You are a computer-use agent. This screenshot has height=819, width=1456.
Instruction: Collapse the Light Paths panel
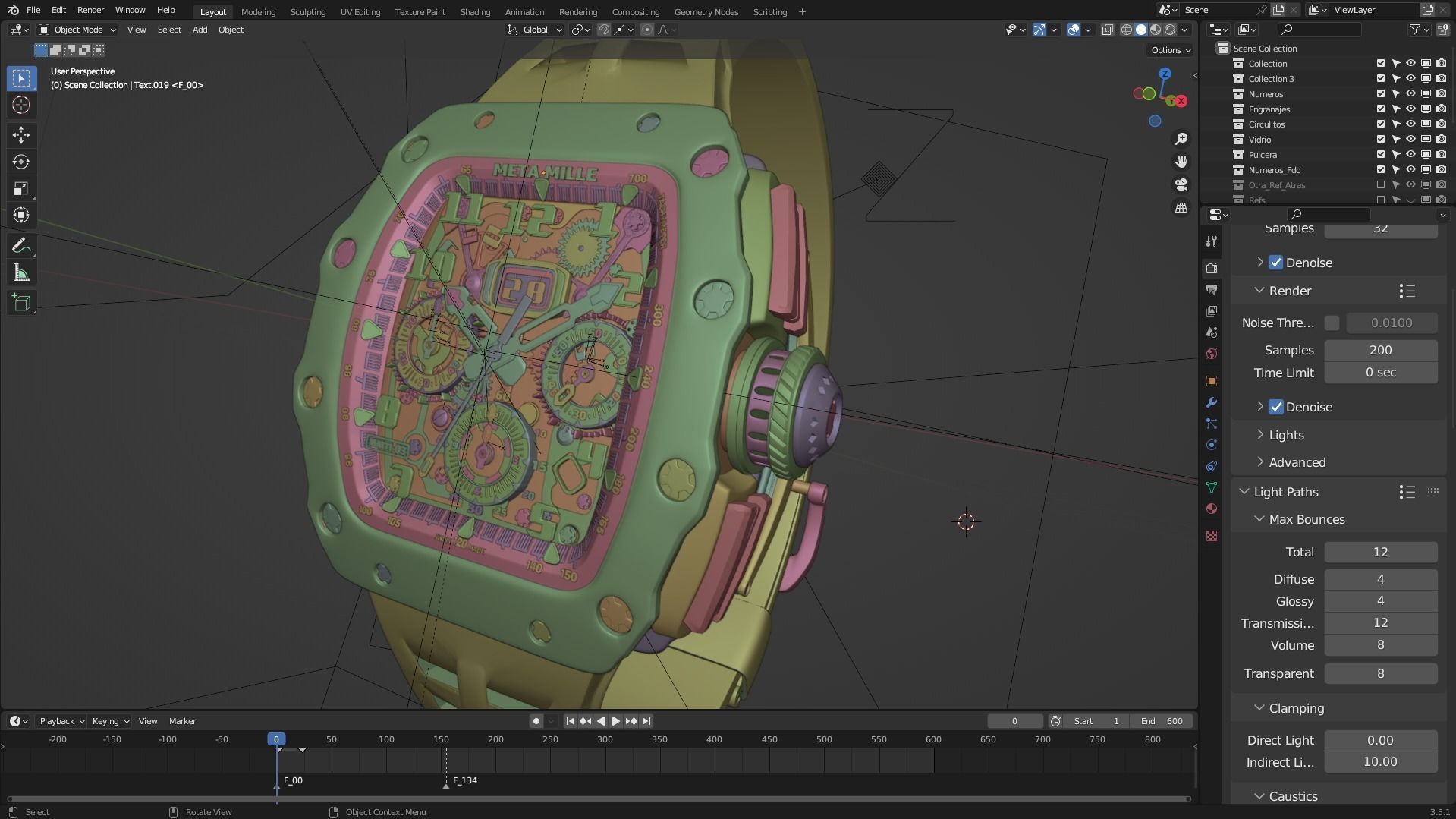pos(1285,492)
